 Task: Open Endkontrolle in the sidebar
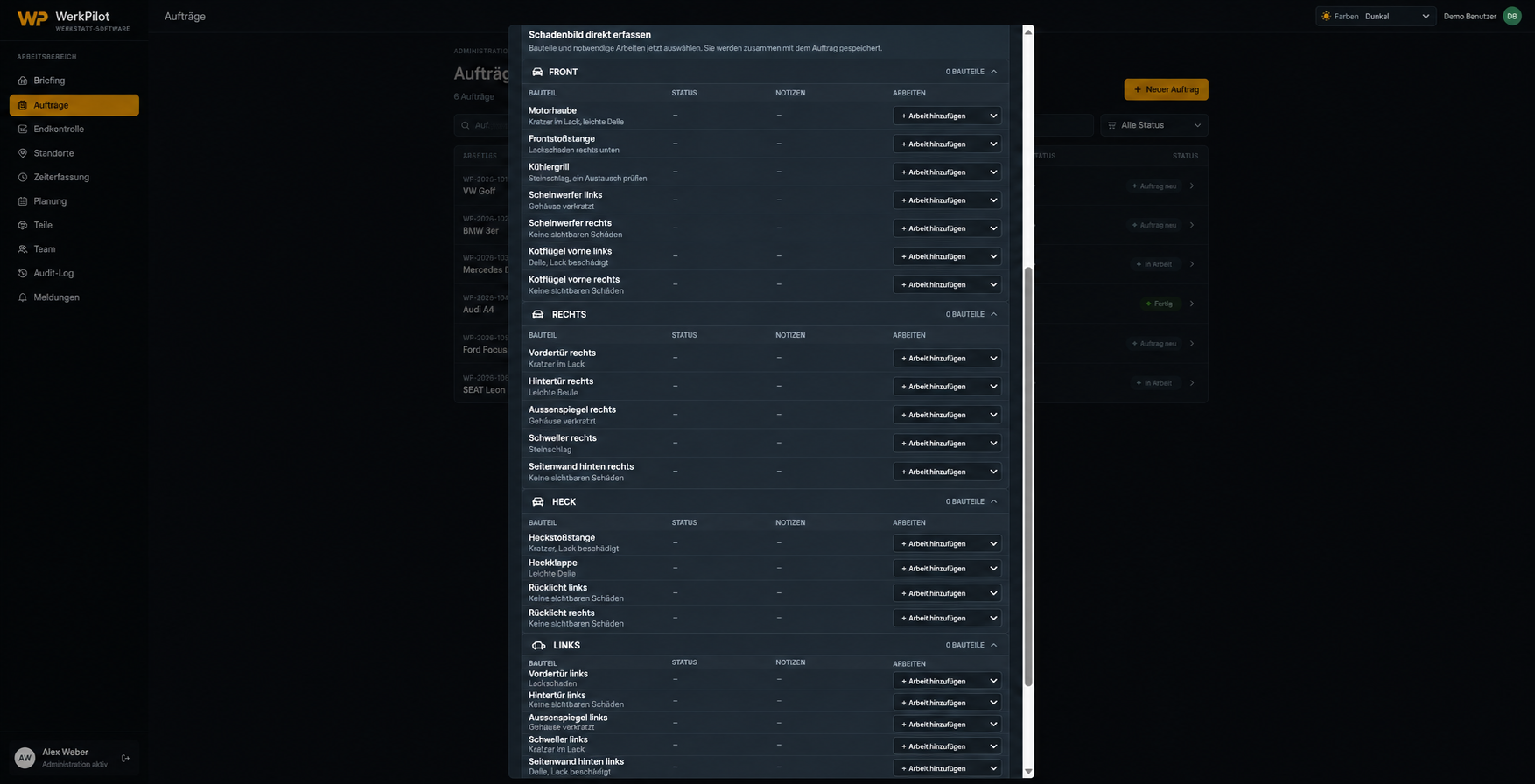pyautogui.click(x=74, y=129)
